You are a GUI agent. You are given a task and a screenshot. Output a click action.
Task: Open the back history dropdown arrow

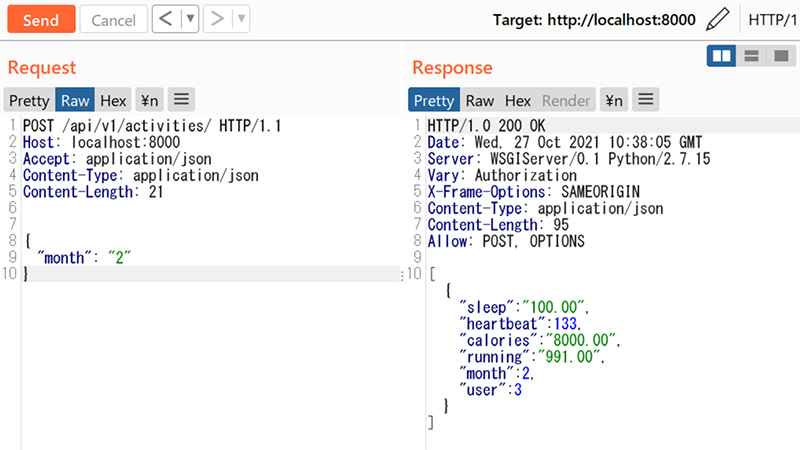coord(190,19)
